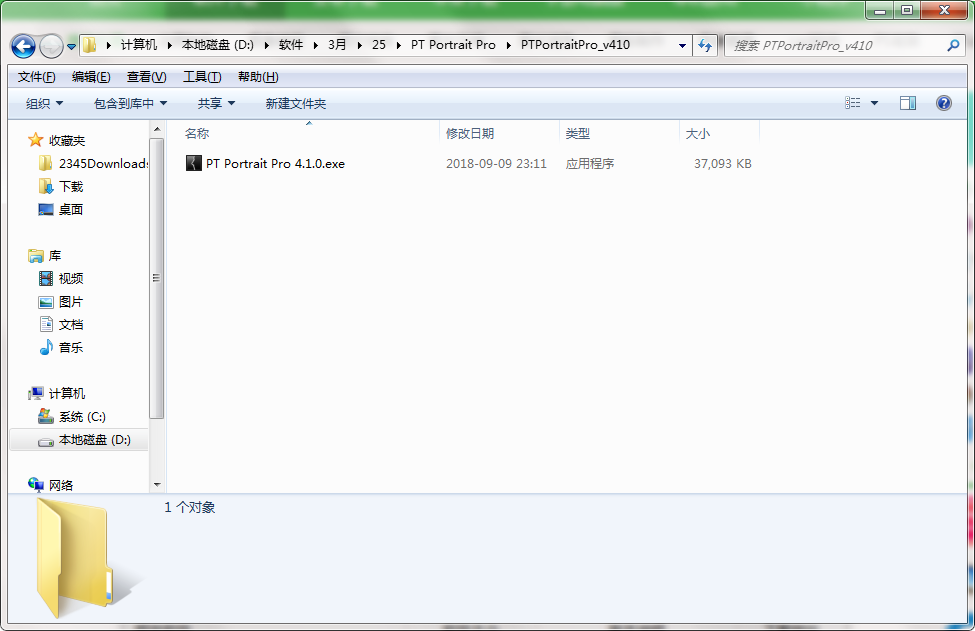Select the 3月 breadcrumb segment
The image size is (975, 631).
tap(337, 45)
